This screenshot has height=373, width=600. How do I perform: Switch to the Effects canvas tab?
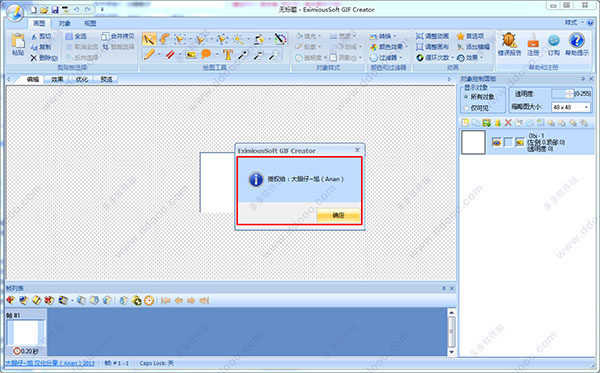(57, 80)
